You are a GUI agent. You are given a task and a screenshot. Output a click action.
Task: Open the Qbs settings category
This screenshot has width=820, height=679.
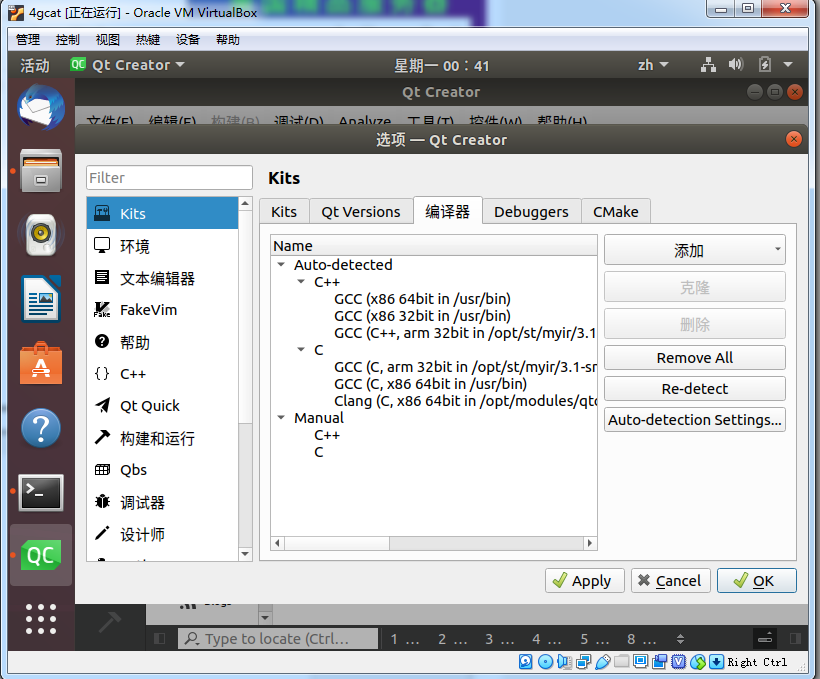tap(162, 470)
